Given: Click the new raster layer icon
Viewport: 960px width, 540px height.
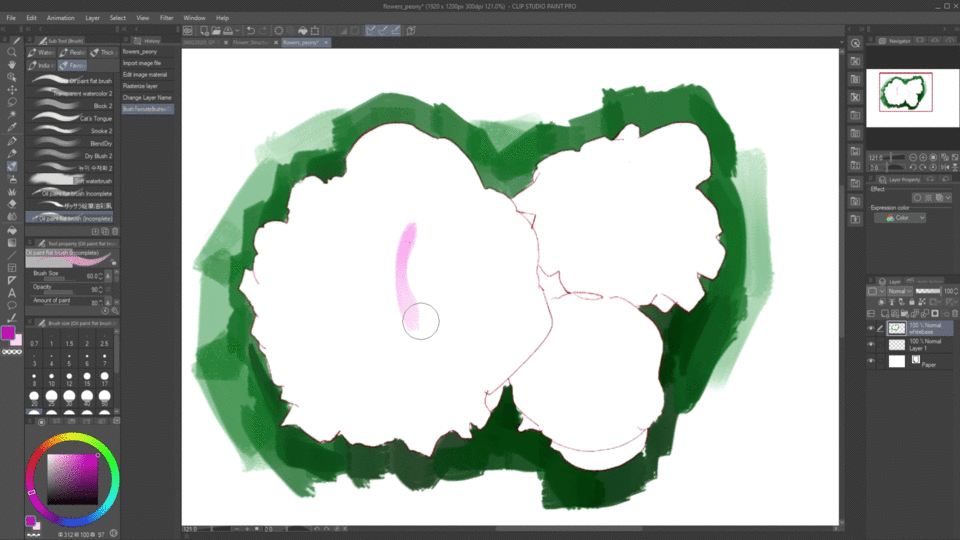Looking at the screenshot, I should [x=885, y=313].
